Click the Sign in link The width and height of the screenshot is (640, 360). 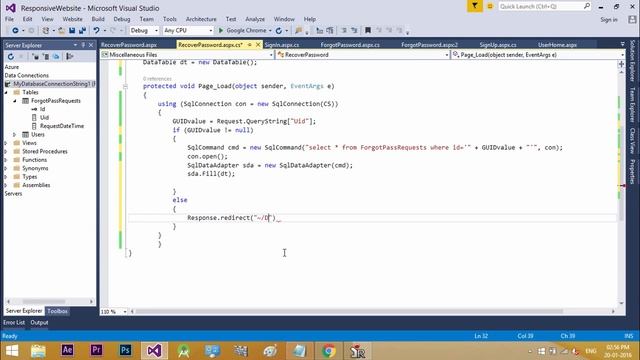click(x=609, y=20)
